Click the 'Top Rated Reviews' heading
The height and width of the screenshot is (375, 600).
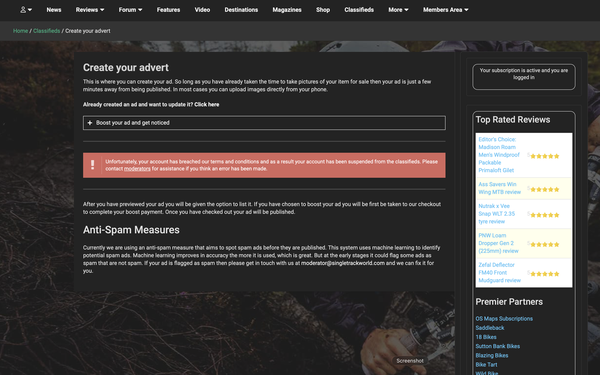point(513,120)
